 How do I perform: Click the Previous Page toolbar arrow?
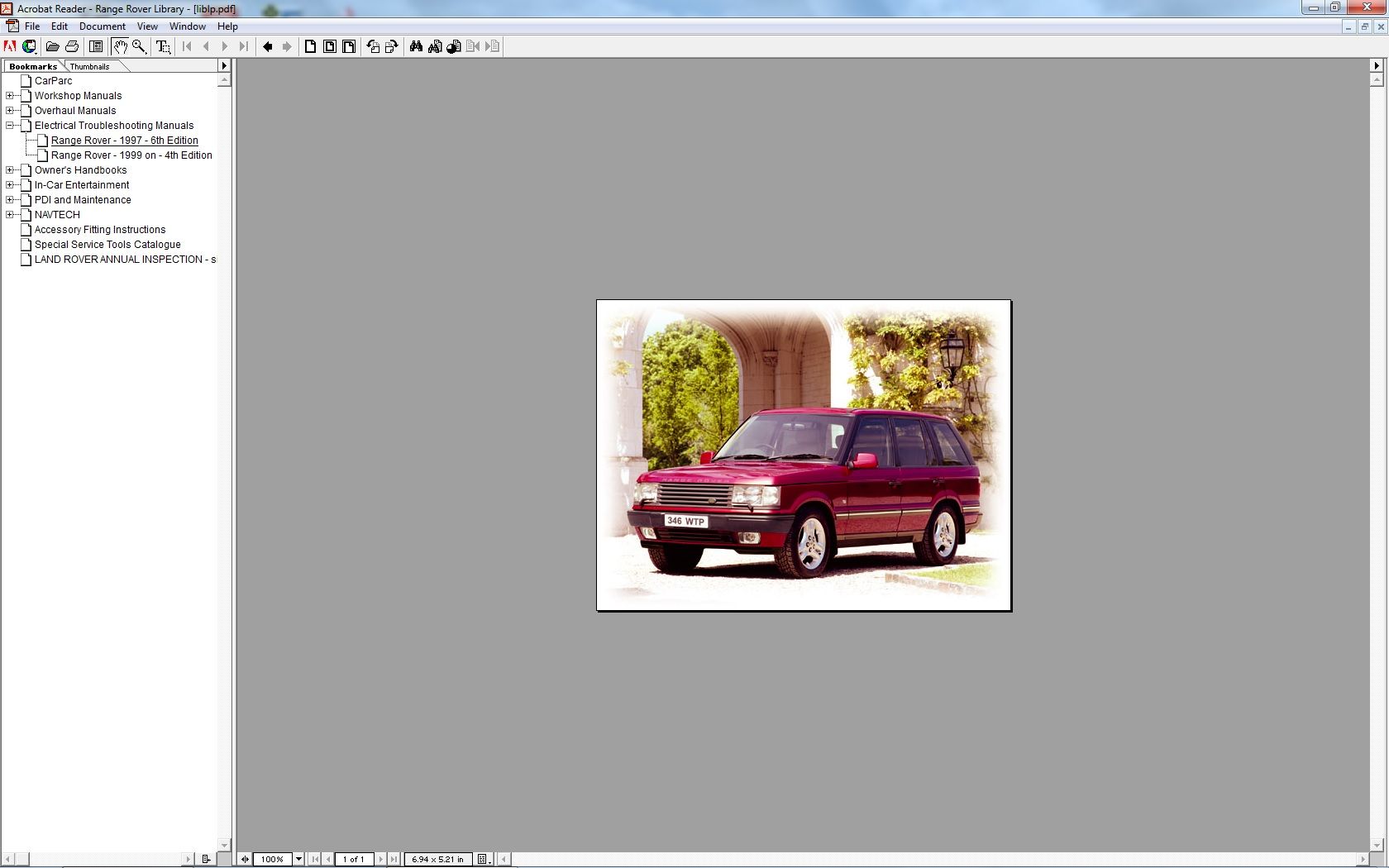(x=206, y=47)
